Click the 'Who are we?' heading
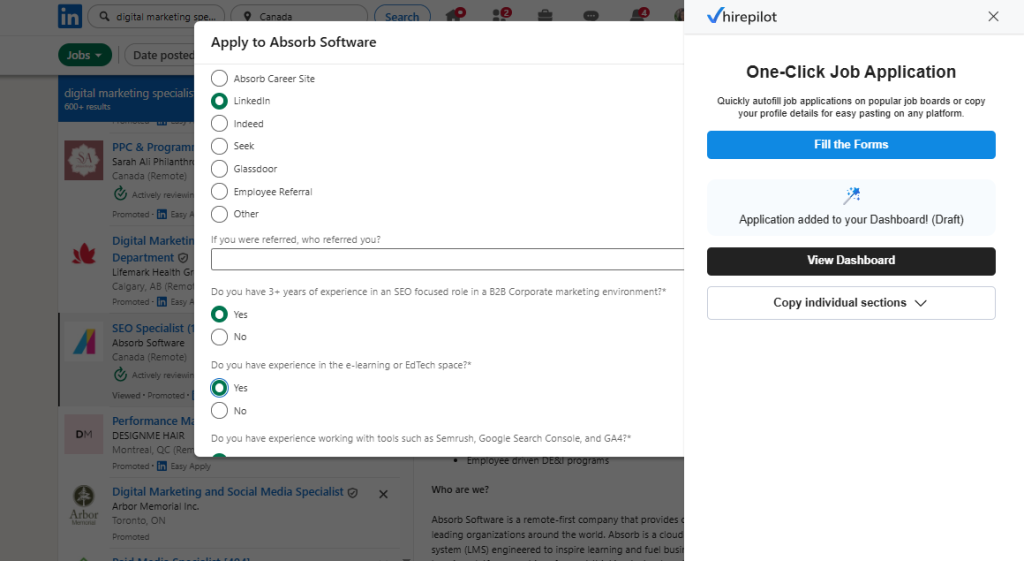The image size is (1024, 561). pyautogui.click(x=460, y=489)
